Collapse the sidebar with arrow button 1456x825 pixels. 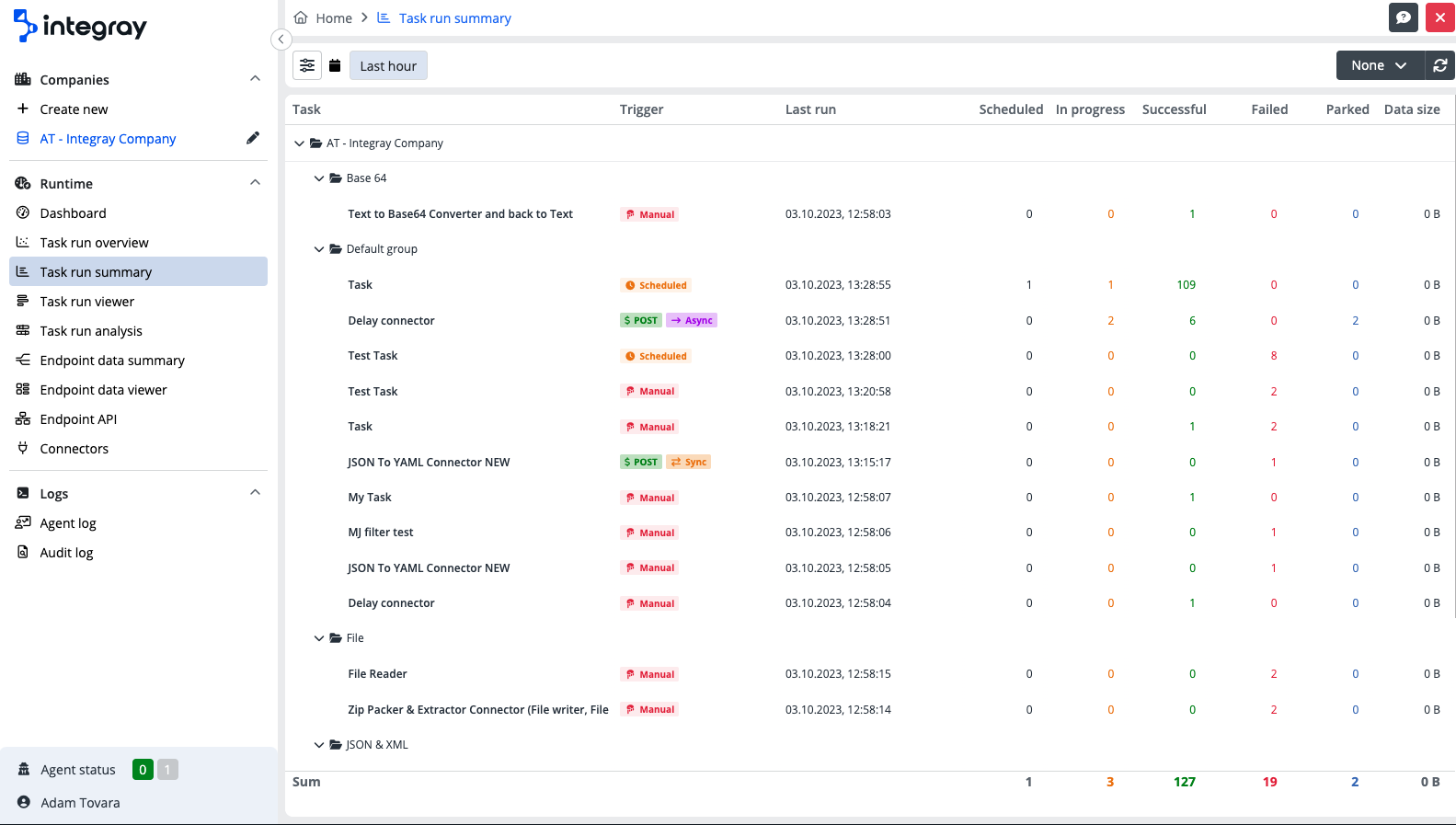tap(281, 39)
